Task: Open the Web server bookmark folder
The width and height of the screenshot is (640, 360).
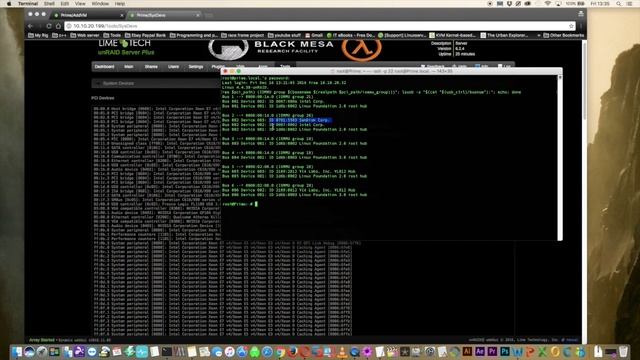Action: (85, 36)
